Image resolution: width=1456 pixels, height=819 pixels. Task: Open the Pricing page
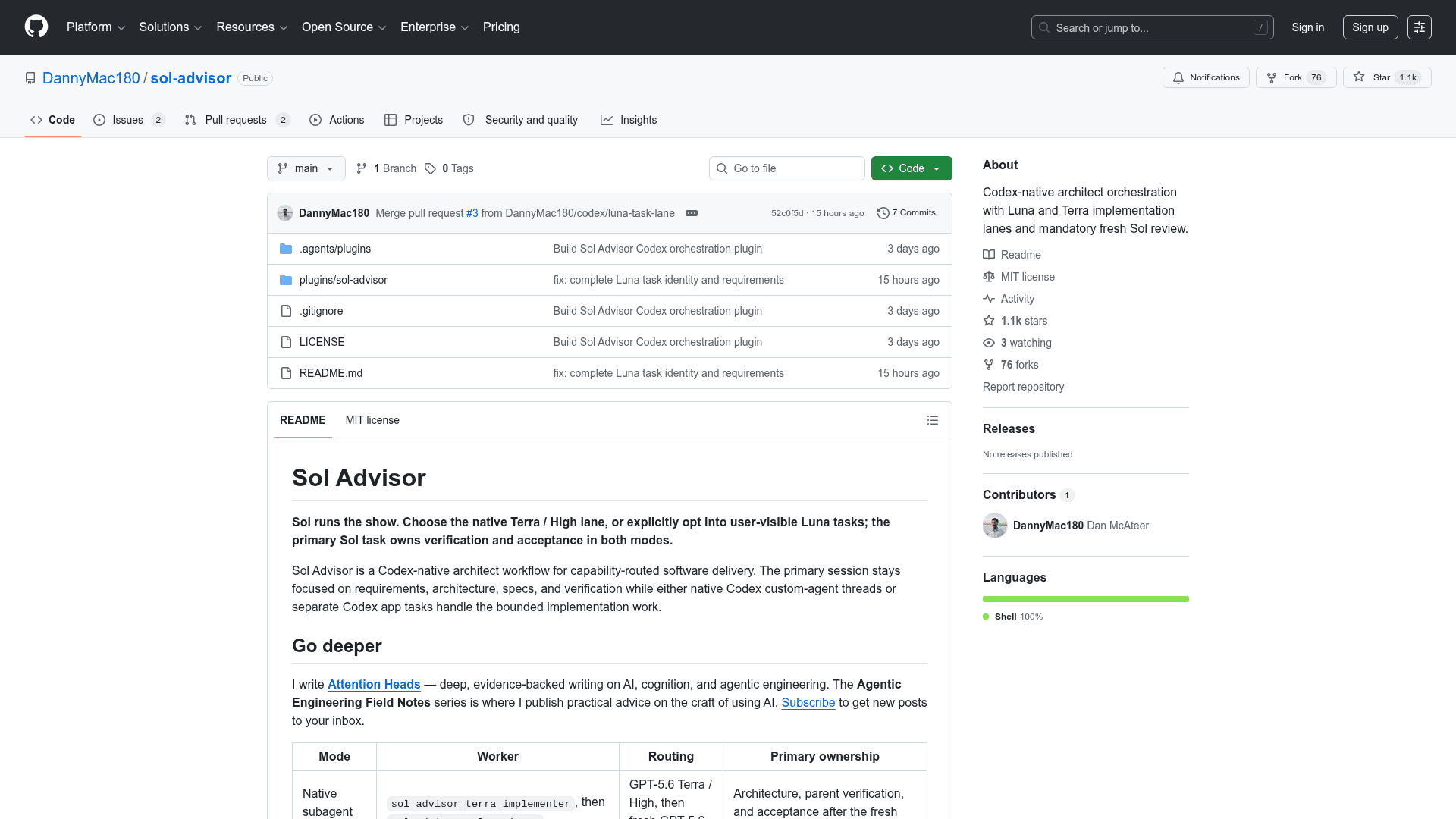tap(501, 27)
